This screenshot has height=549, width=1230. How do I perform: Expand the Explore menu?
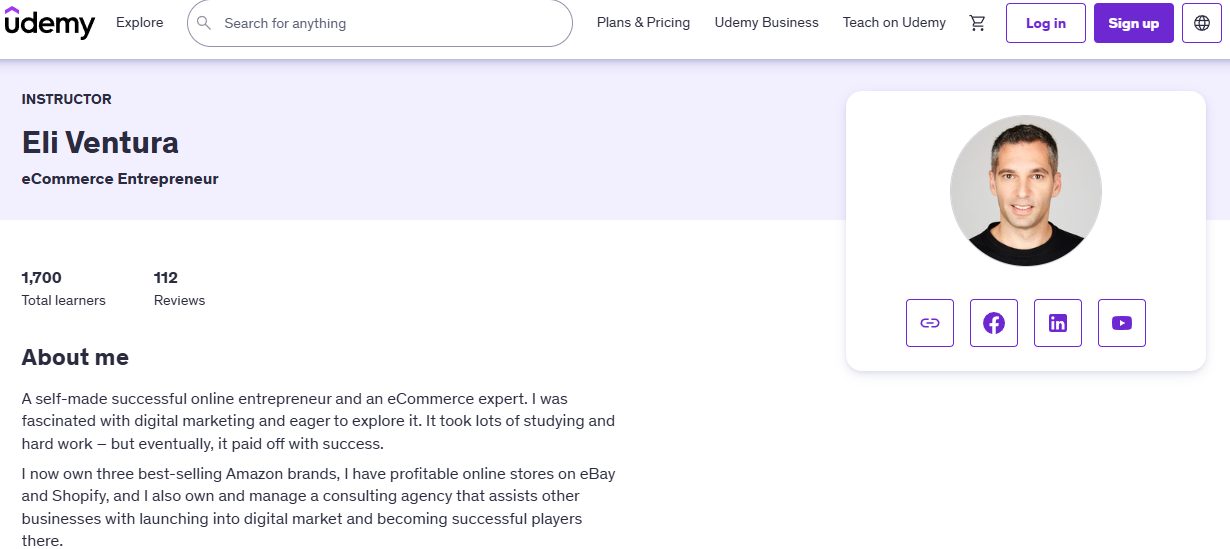coord(140,23)
